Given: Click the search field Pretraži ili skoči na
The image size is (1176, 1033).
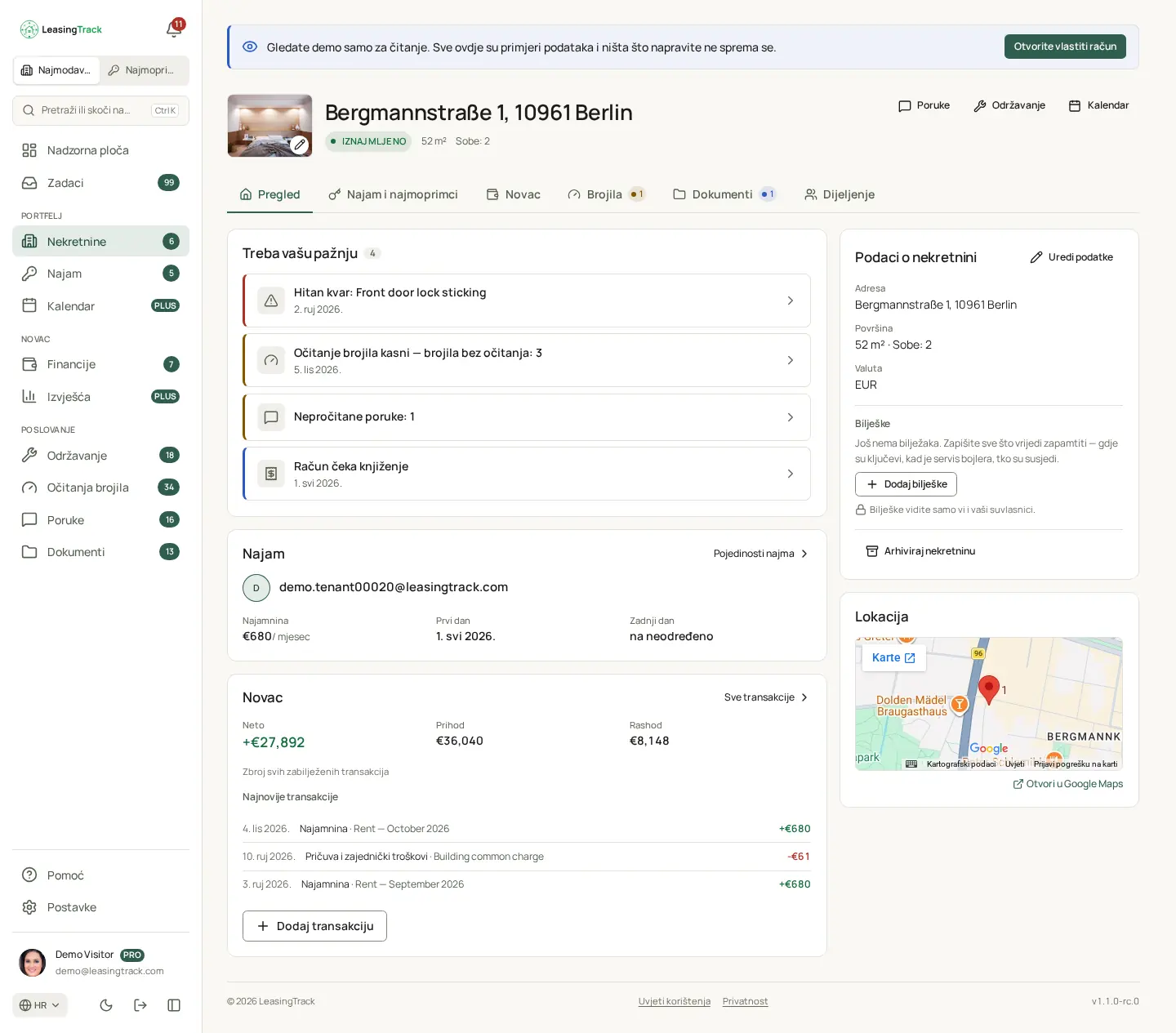Looking at the screenshot, I should (x=100, y=110).
